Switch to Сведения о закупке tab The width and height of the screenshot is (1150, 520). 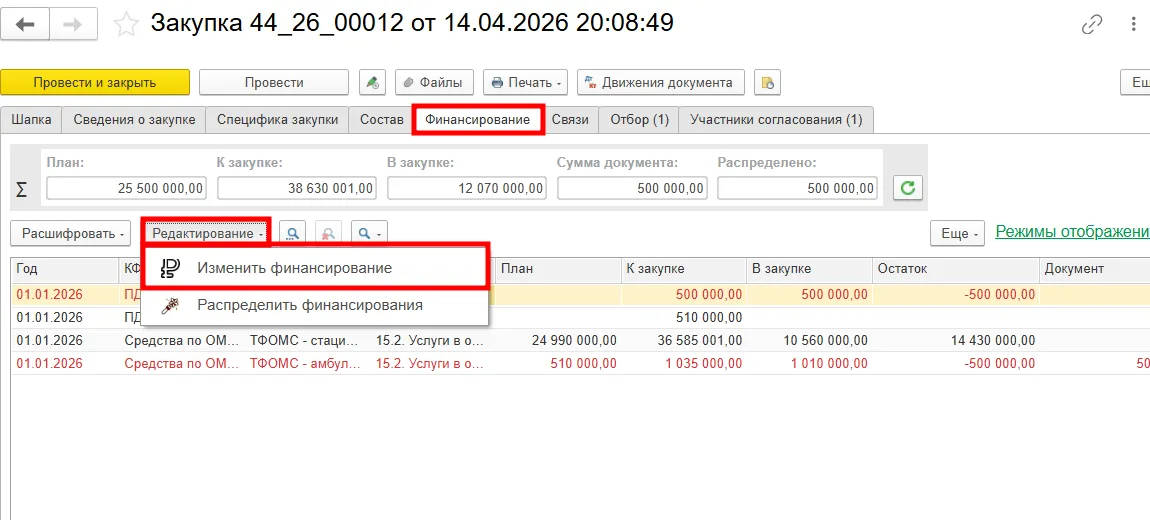point(134,120)
